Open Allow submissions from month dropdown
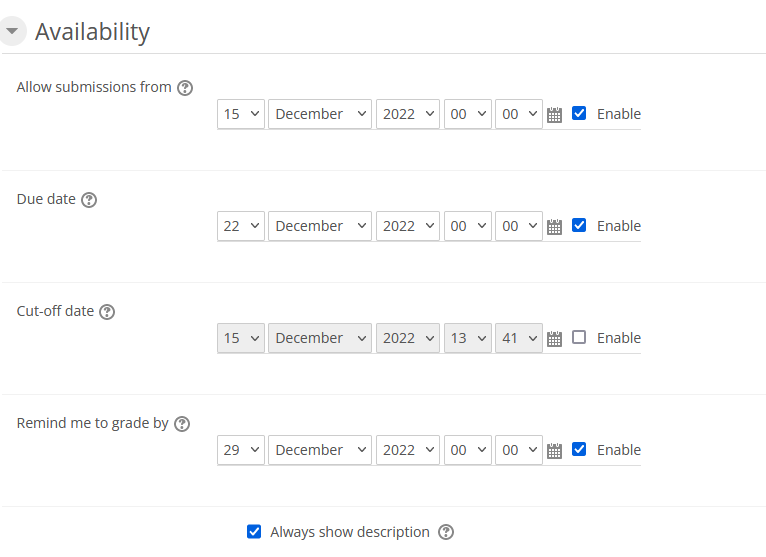 click(320, 114)
